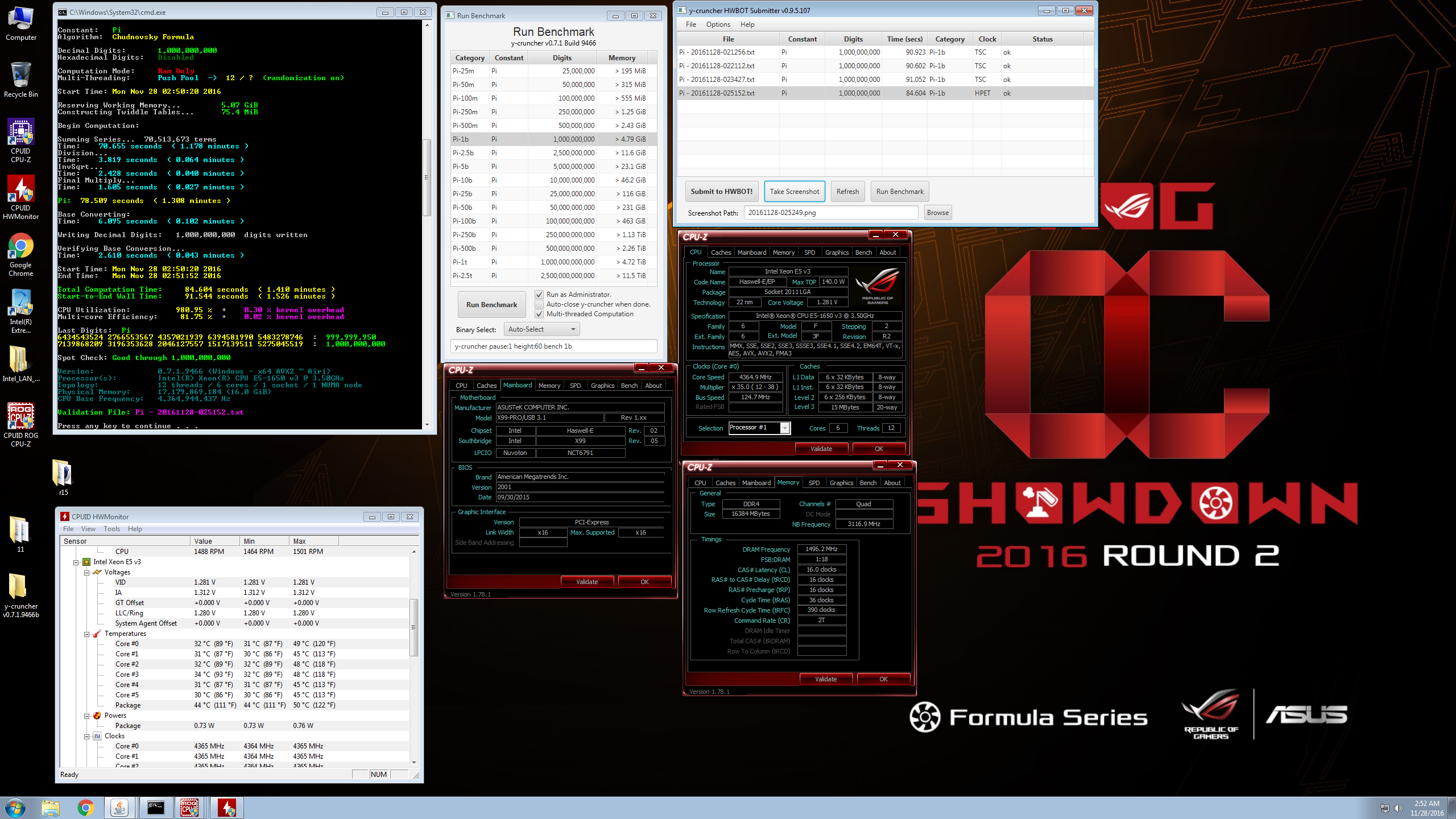
Task: Select the CPUID CPU-Z desktop shortcut
Action: tap(21, 140)
